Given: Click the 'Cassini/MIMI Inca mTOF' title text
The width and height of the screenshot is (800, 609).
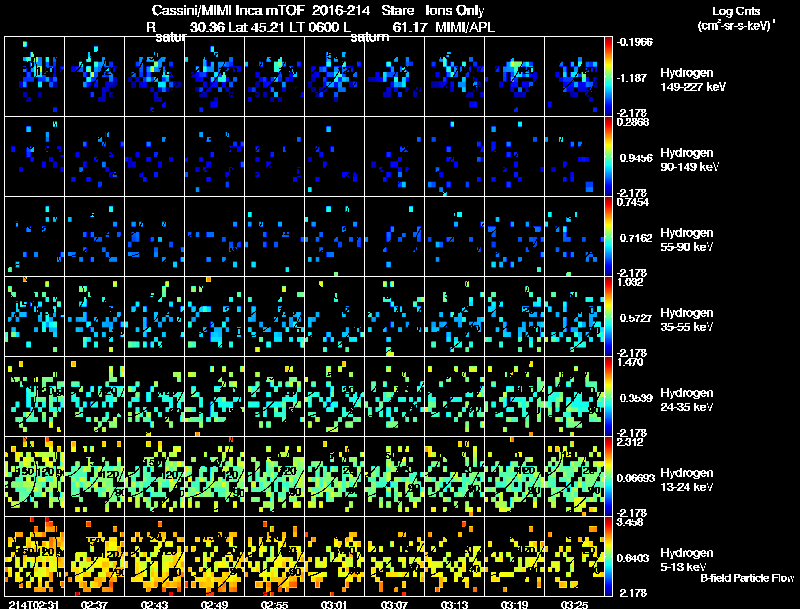Looking at the screenshot, I should [x=228, y=11].
